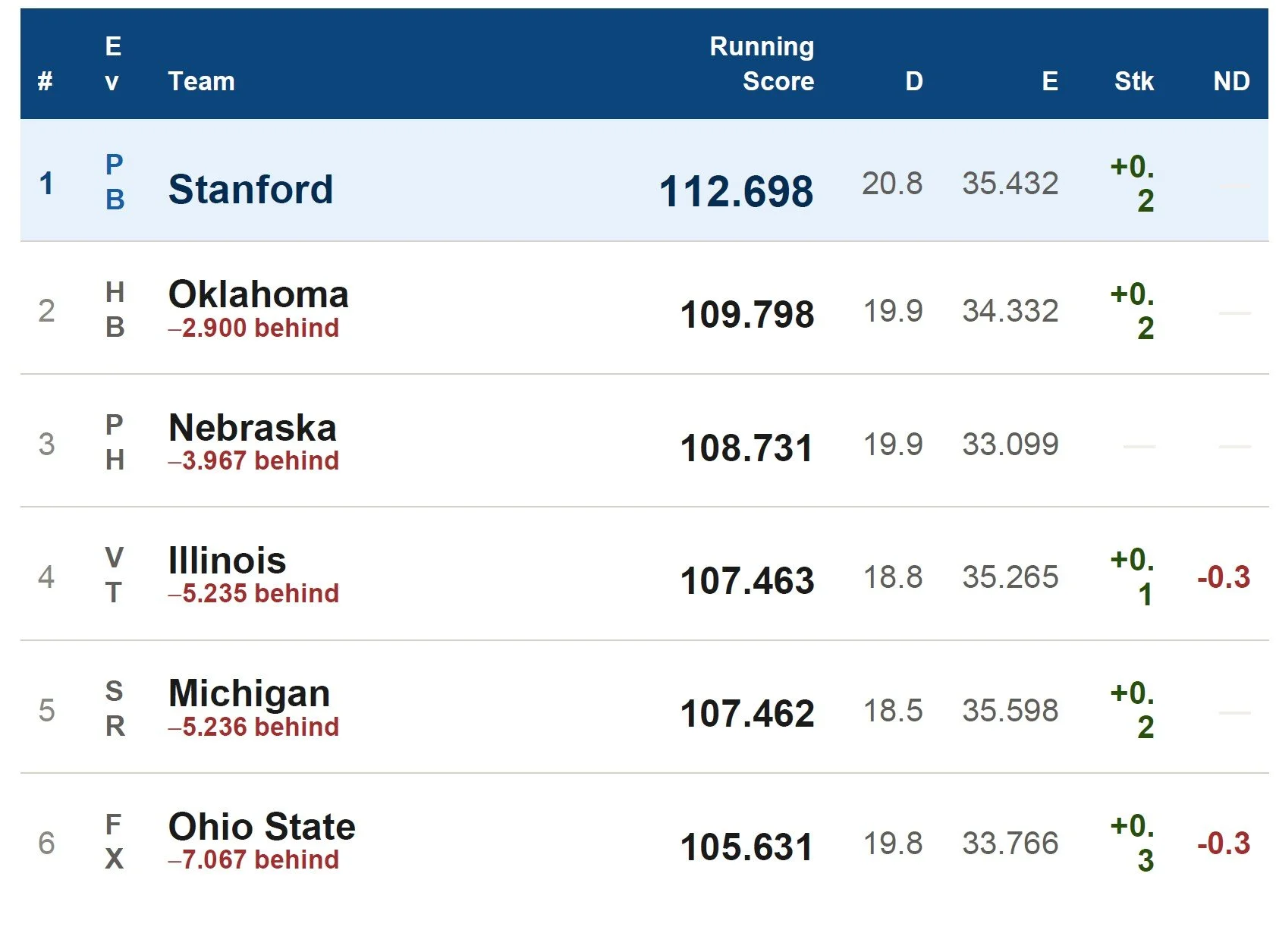
Task: Click Ohio State's FX event indicator
Action: pyautogui.click(x=114, y=842)
